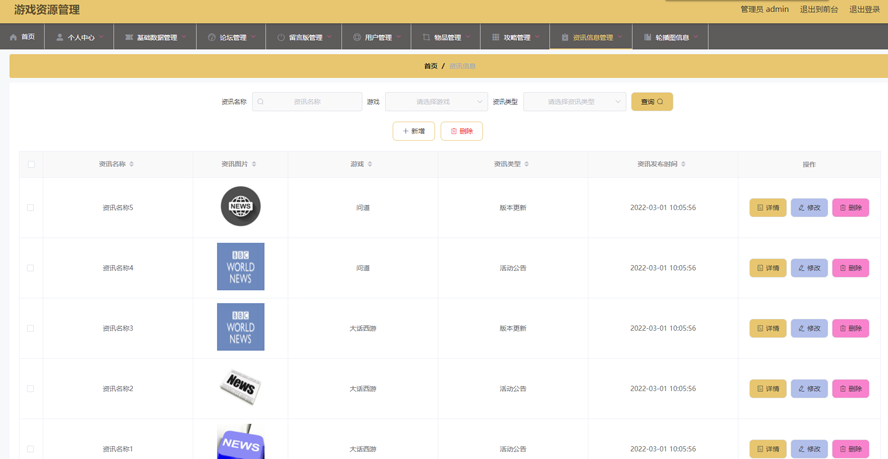This screenshot has height=459, width=888.
Task: Click the 论坛管理 menu icon
Action: [x=212, y=37]
